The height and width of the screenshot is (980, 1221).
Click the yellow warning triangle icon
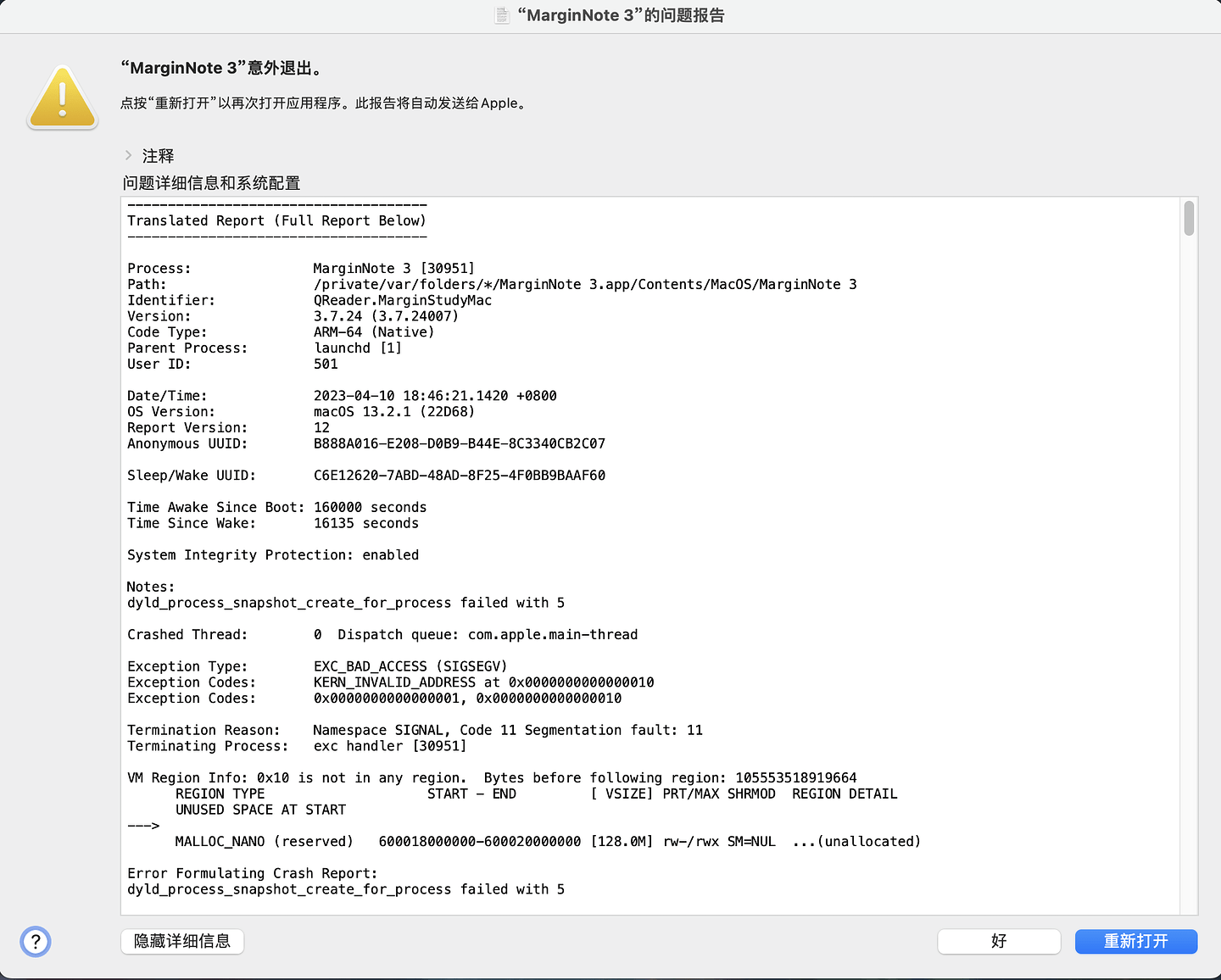pyautogui.click(x=63, y=98)
